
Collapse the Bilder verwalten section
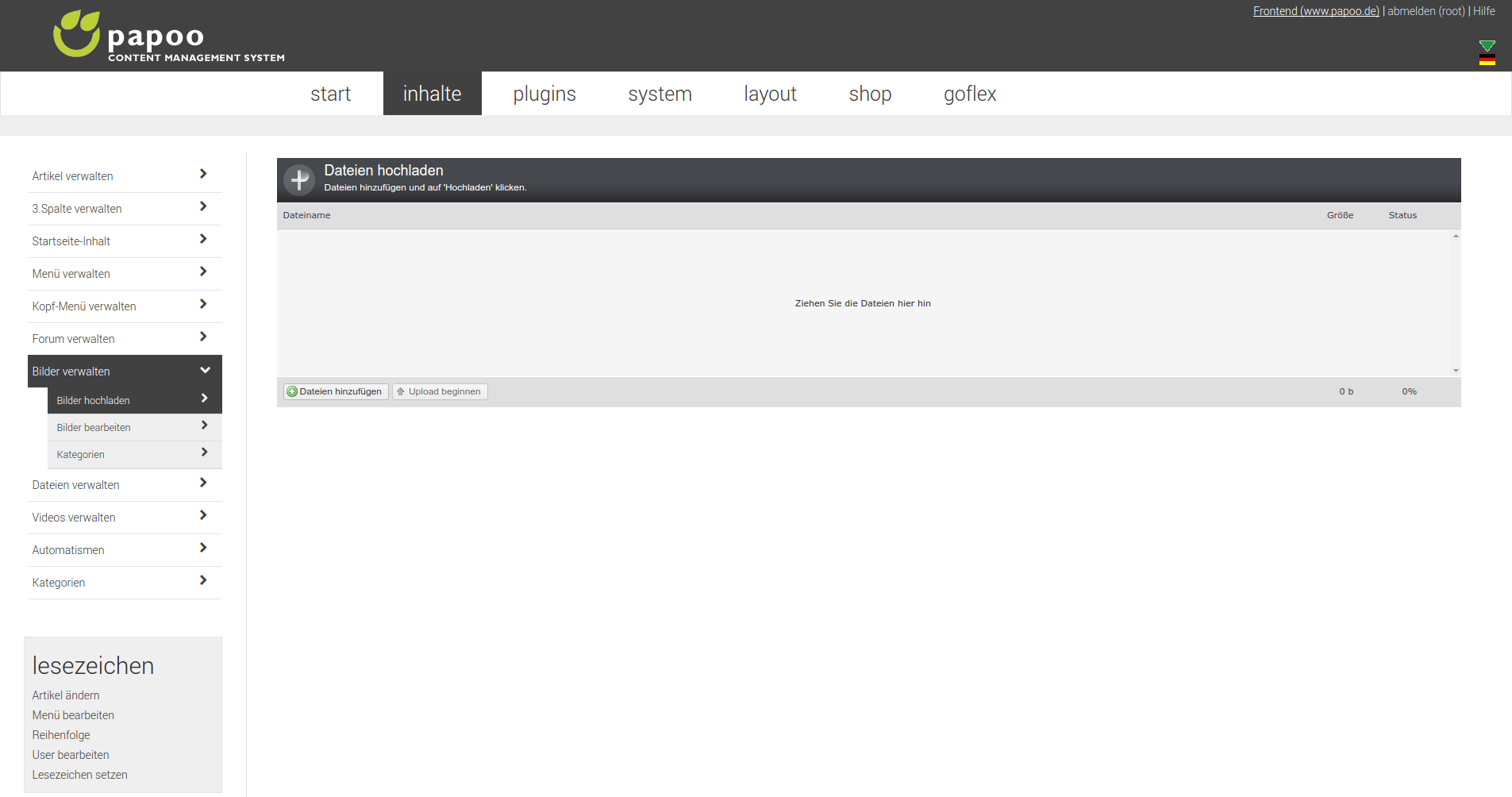[x=124, y=371]
